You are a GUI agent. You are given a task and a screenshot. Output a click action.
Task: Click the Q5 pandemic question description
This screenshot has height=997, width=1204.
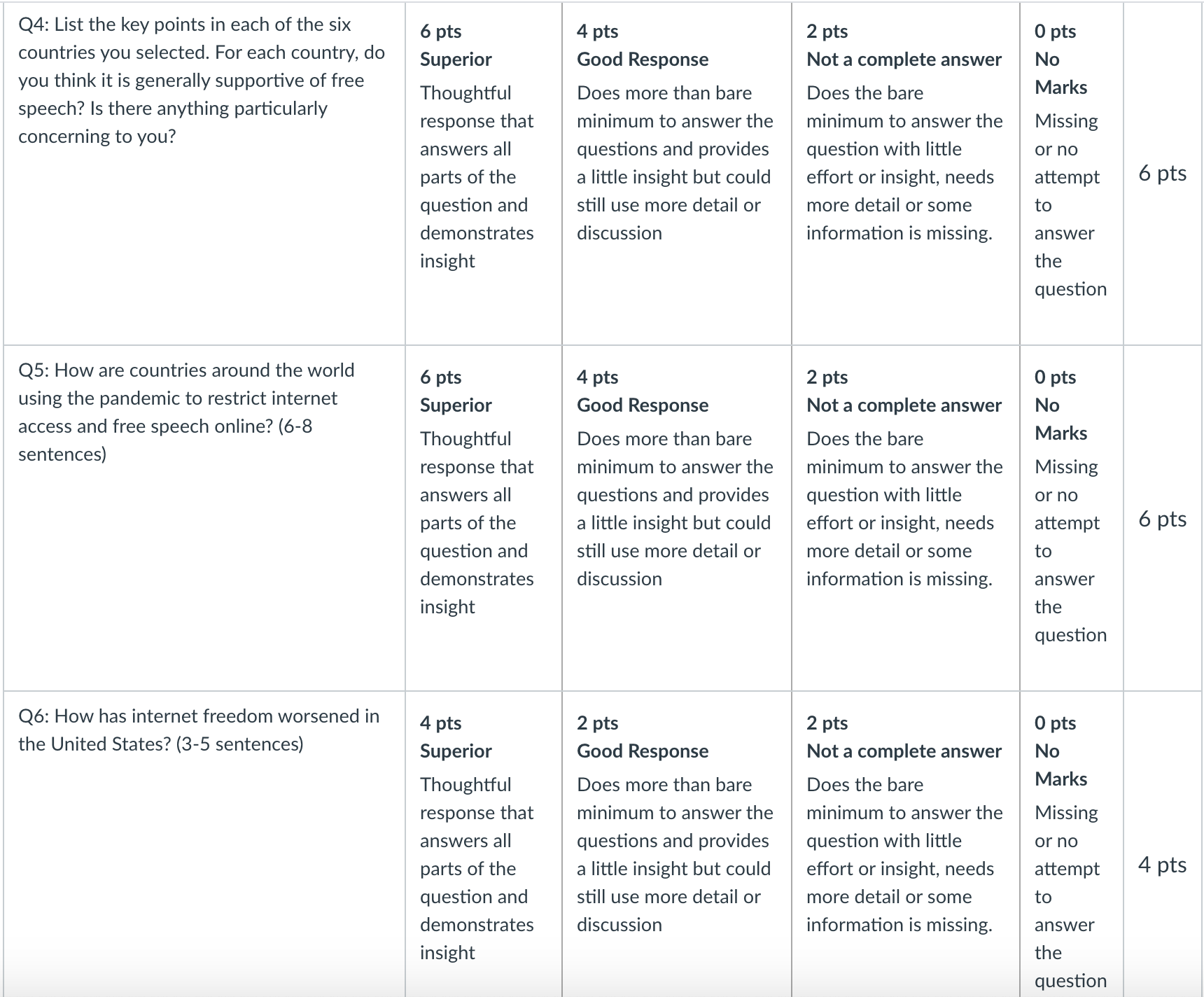(186, 412)
